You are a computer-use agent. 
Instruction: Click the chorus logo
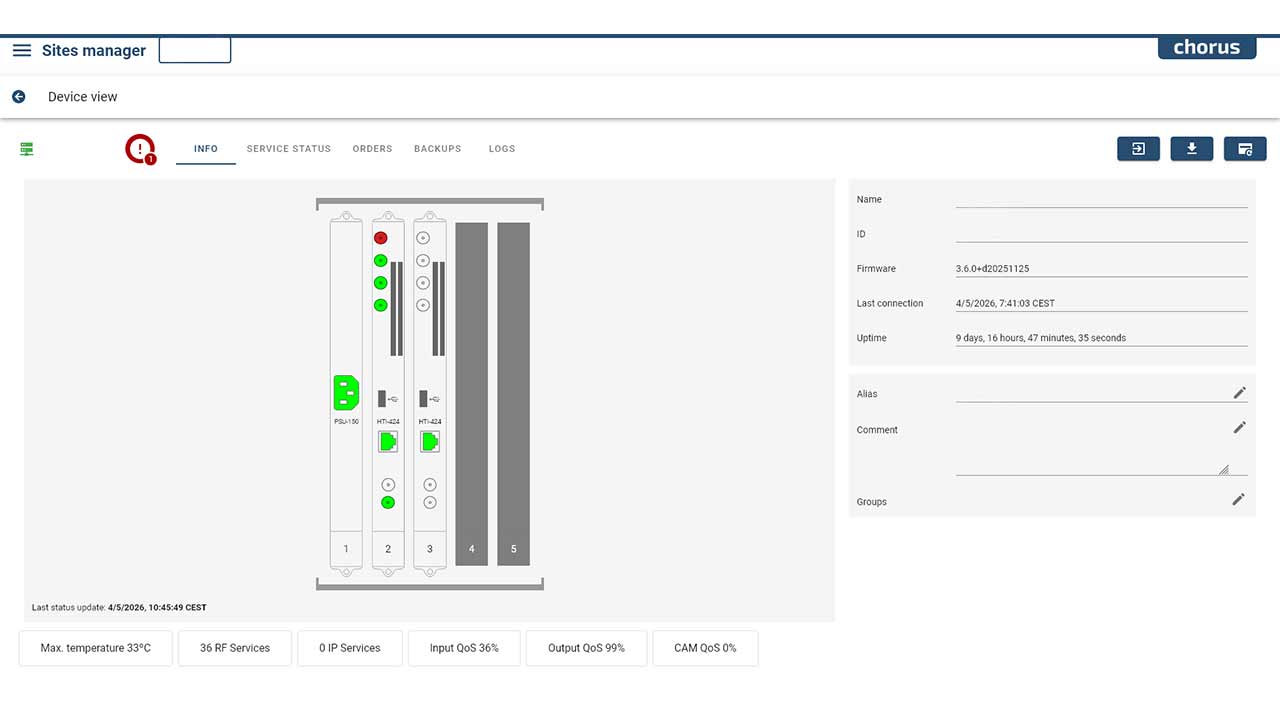click(1207, 47)
